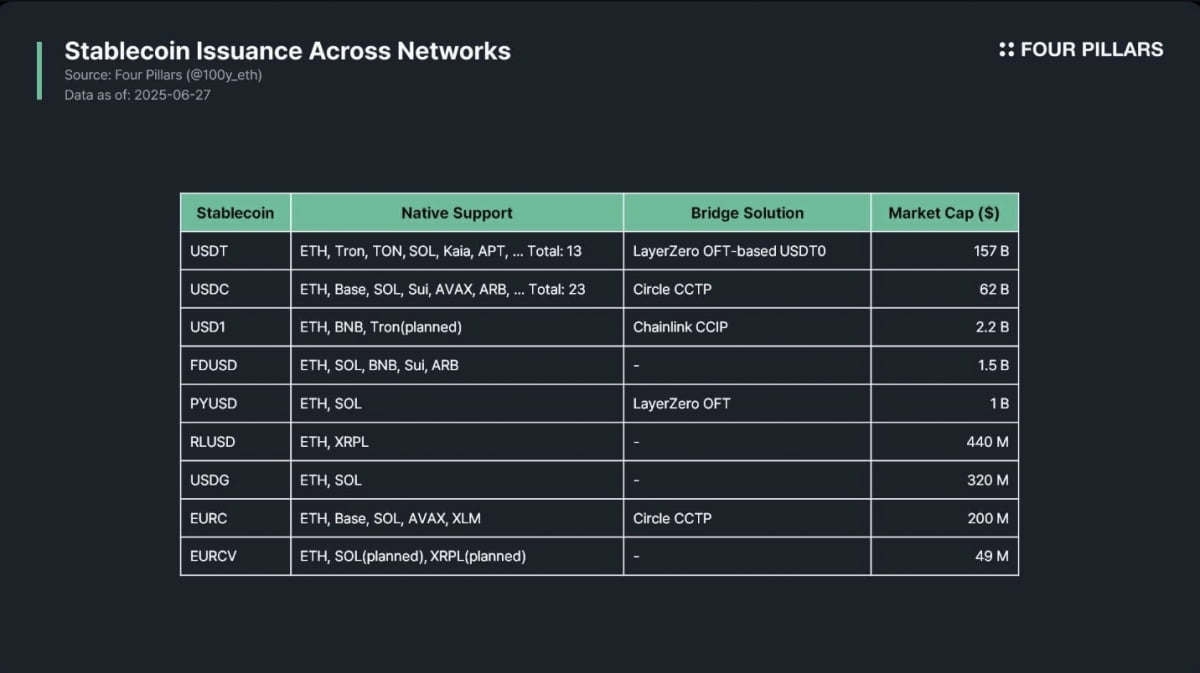Select the EURC row label
This screenshot has height=673, width=1200.
pyautogui.click(x=209, y=518)
